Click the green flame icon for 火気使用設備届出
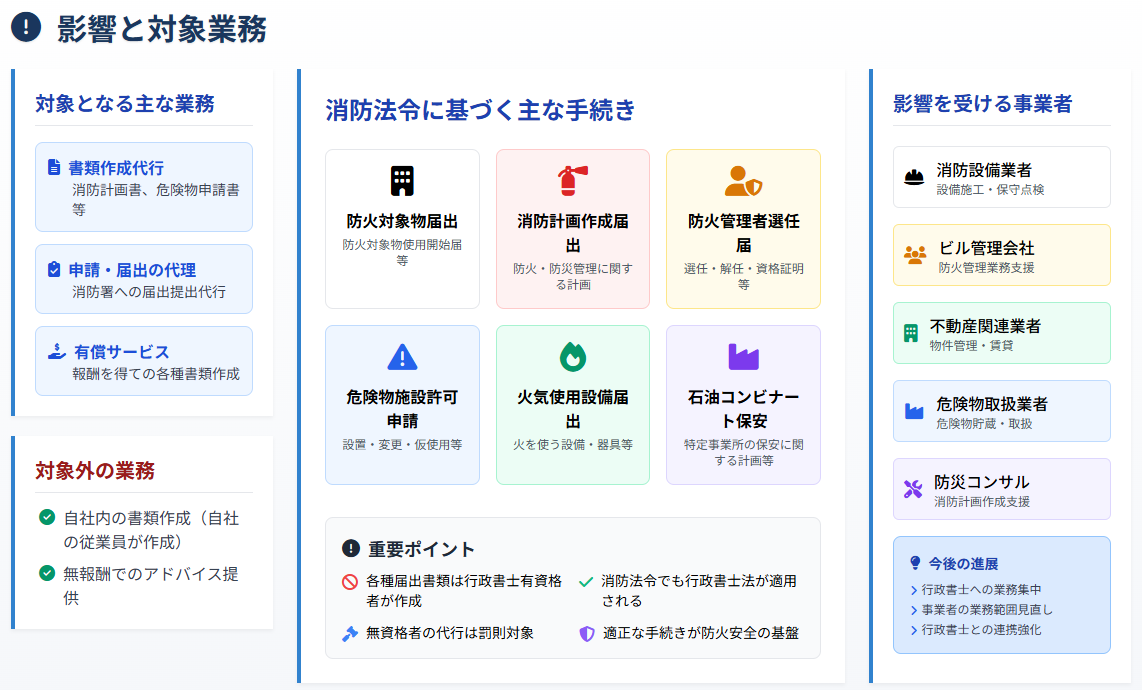 coord(572,356)
